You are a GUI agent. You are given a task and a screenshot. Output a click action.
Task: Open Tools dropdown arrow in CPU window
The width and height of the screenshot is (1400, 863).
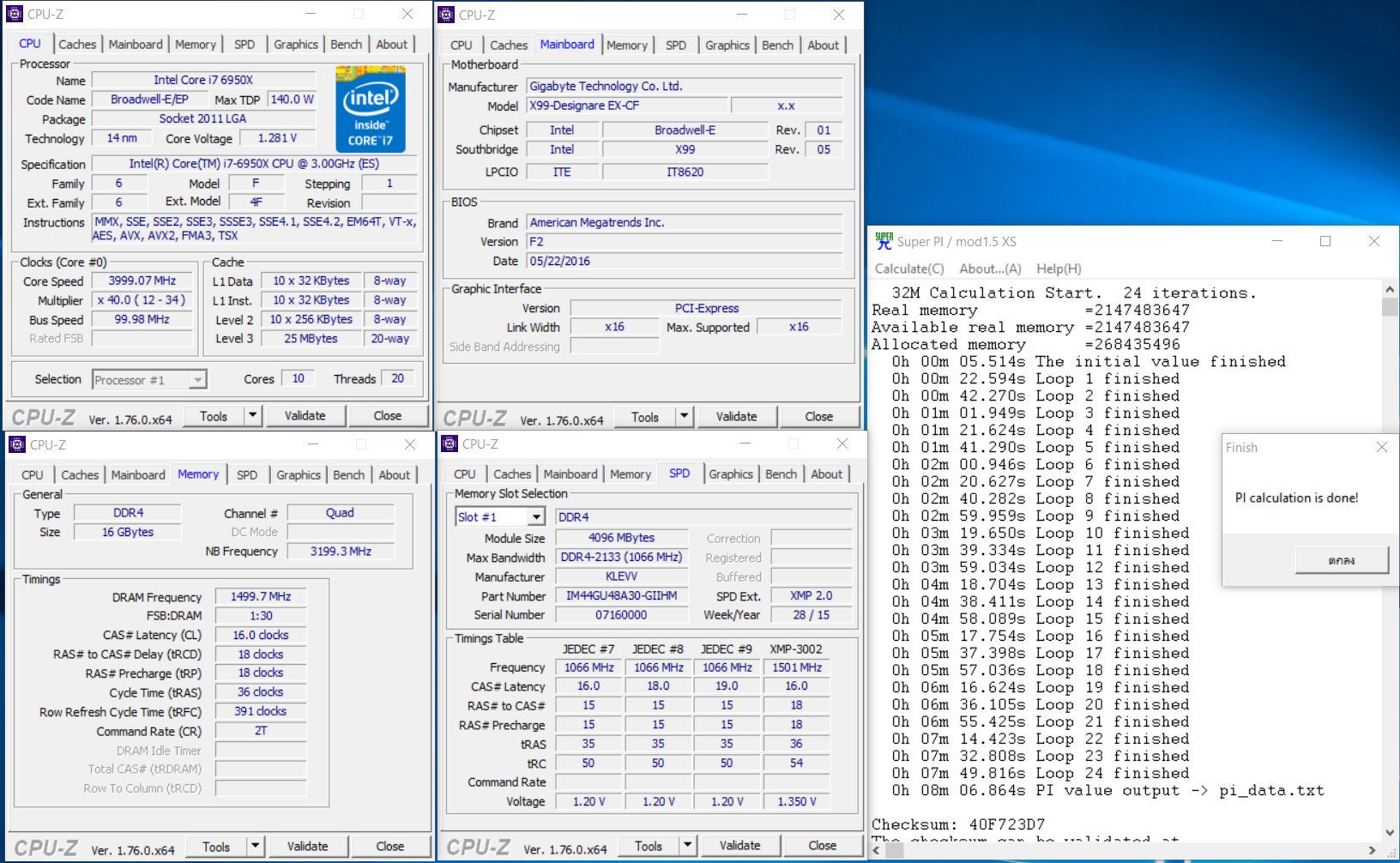252,416
